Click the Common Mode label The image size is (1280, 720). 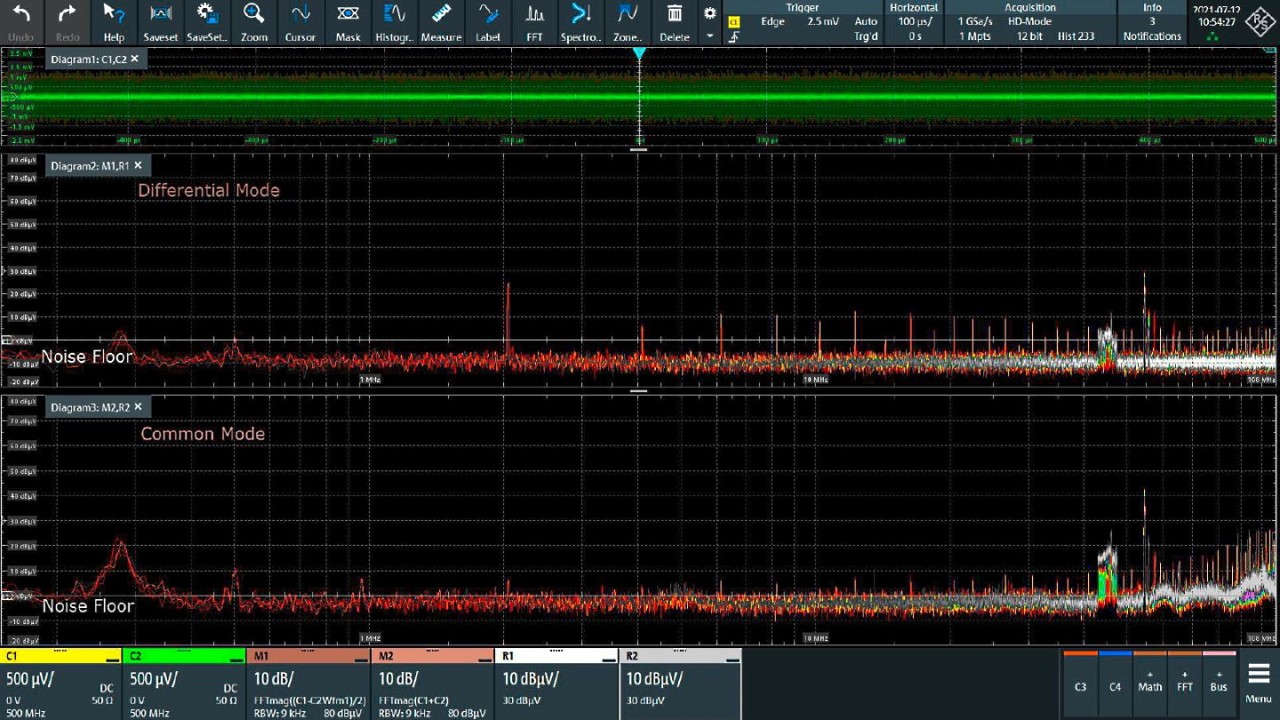coord(202,433)
